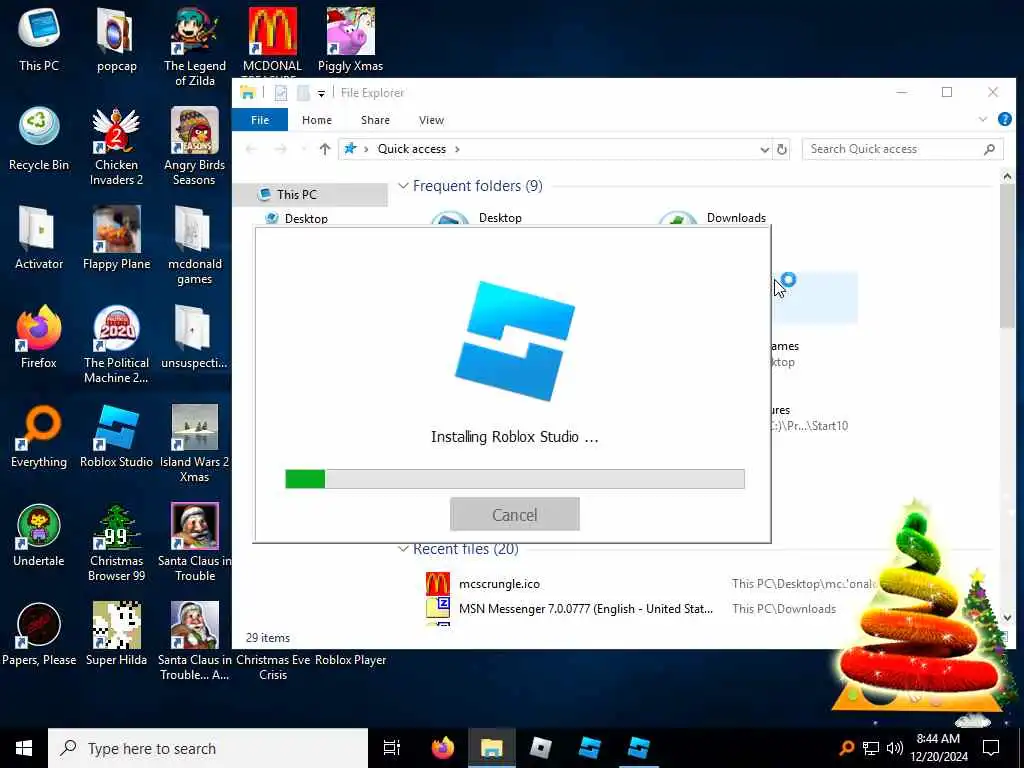Launch Papers, Please shortcut

(39, 633)
